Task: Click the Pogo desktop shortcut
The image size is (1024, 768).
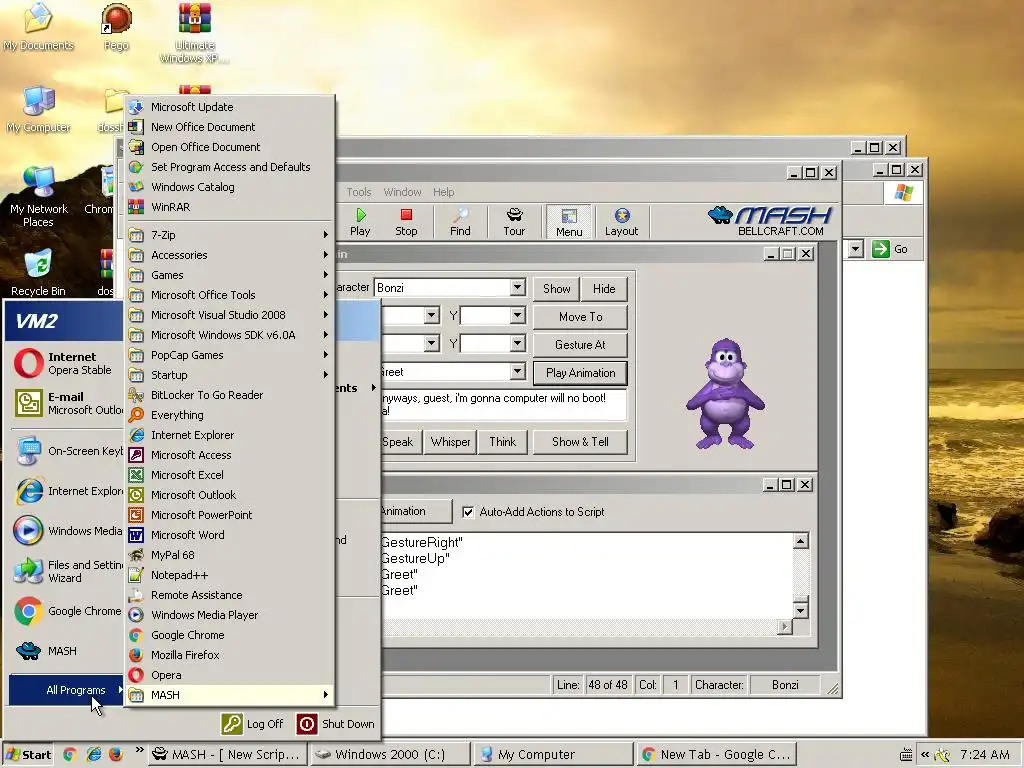Action: 116,27
